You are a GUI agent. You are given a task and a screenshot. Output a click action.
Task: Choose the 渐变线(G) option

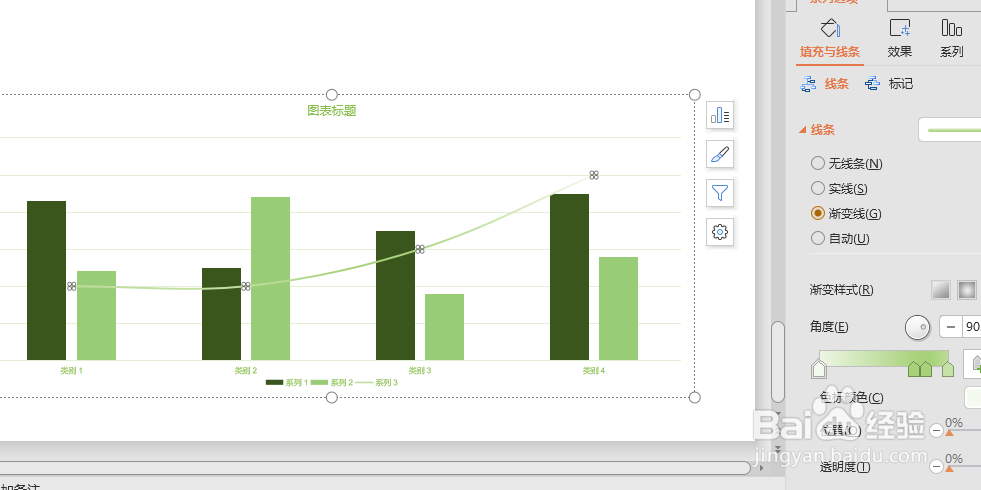[x=846, y=213]
